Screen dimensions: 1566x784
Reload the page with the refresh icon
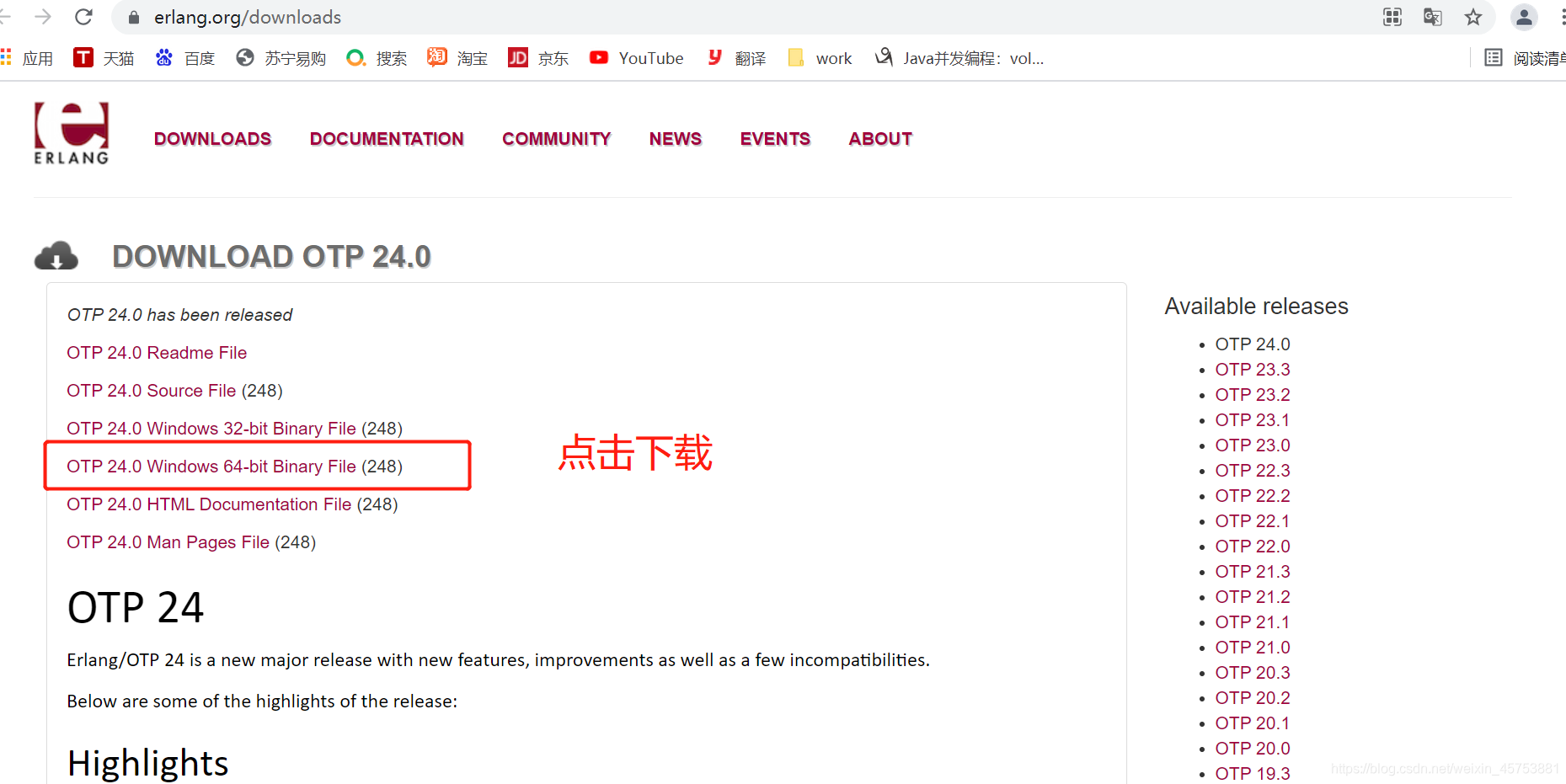click(83, 17)
